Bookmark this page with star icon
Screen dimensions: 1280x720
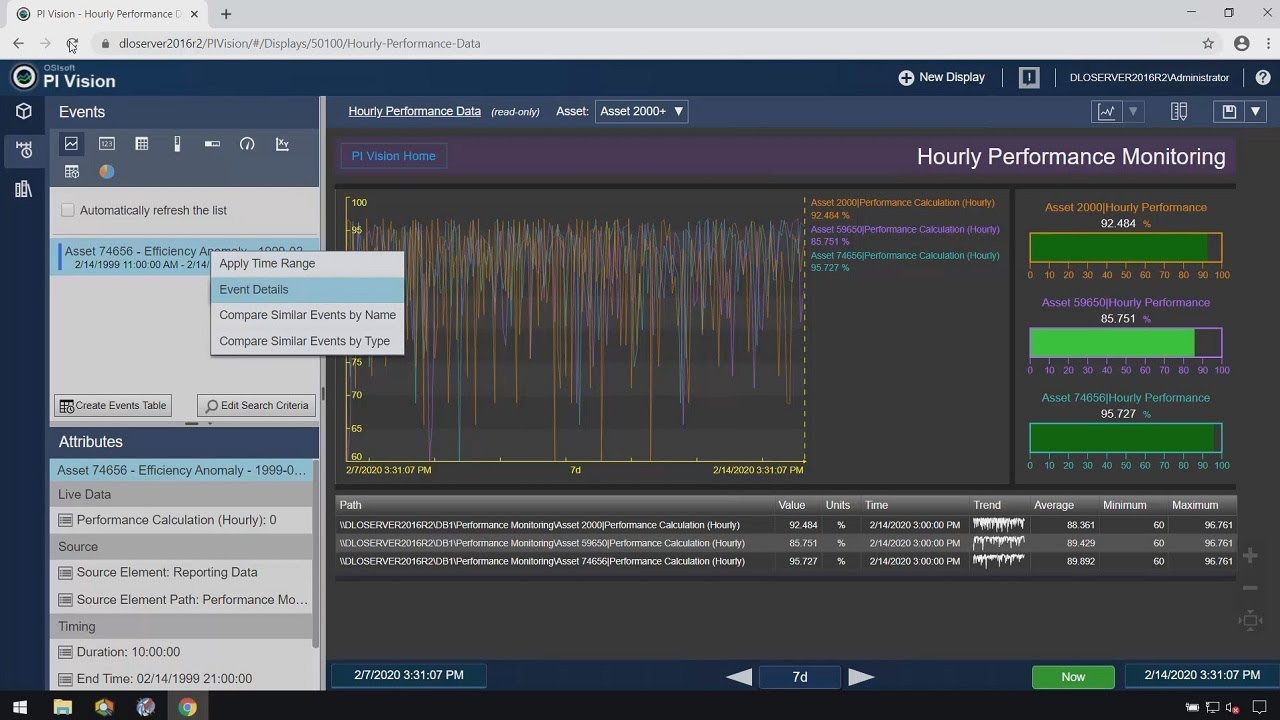[1208, 44]
